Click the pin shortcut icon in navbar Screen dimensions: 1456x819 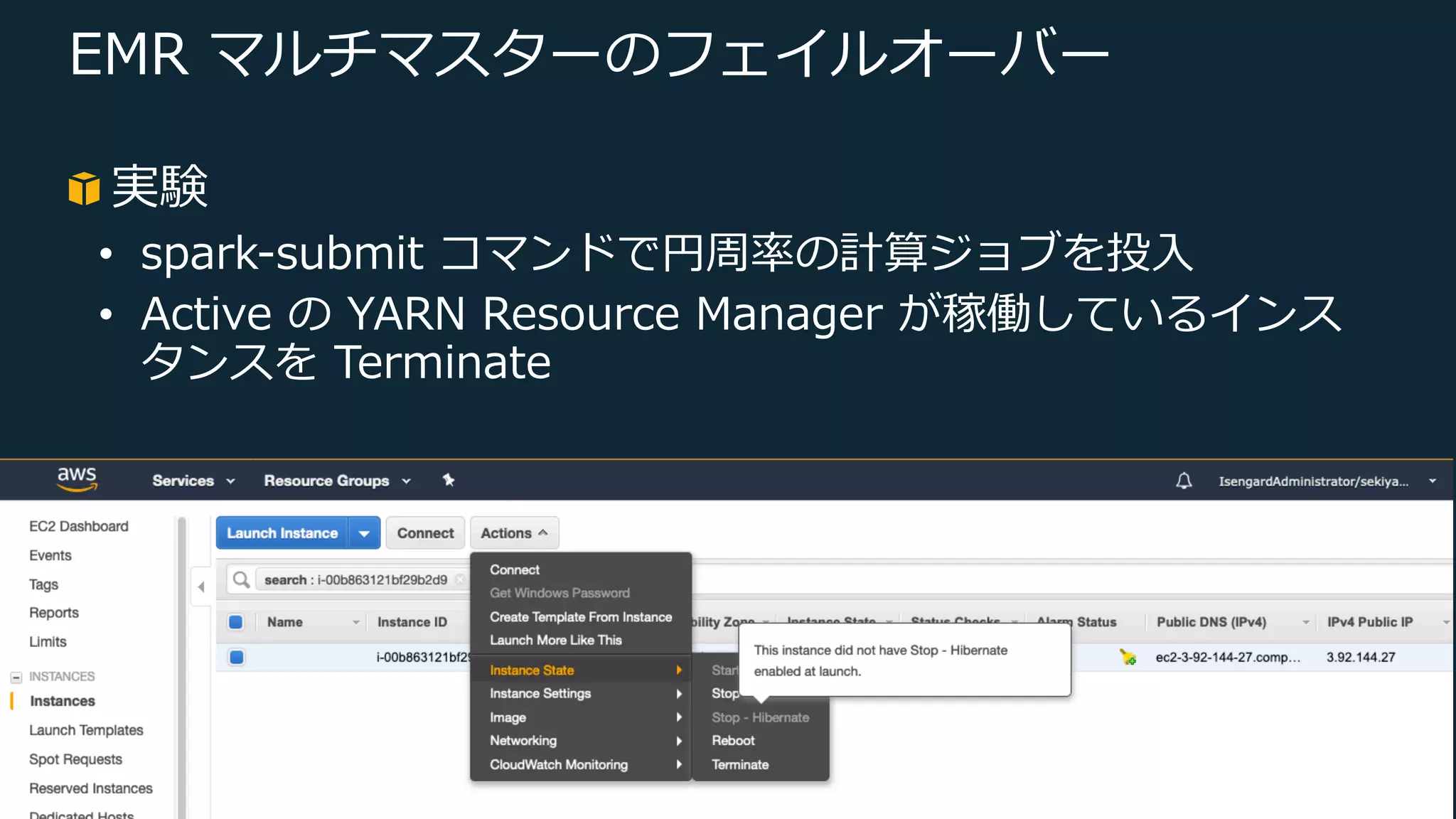click(x=449, y=480)
